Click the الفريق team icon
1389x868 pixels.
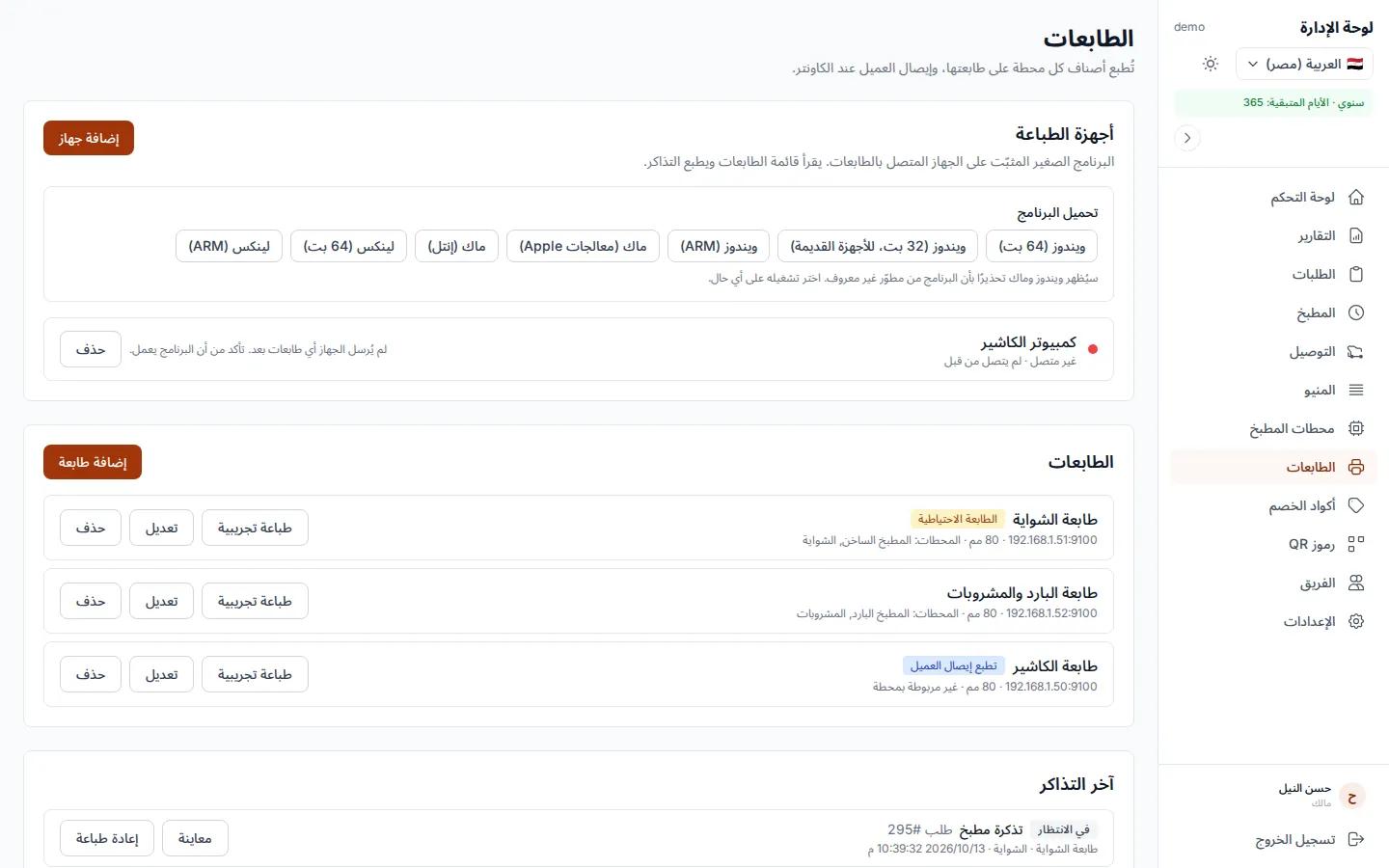coord(1356,583)
